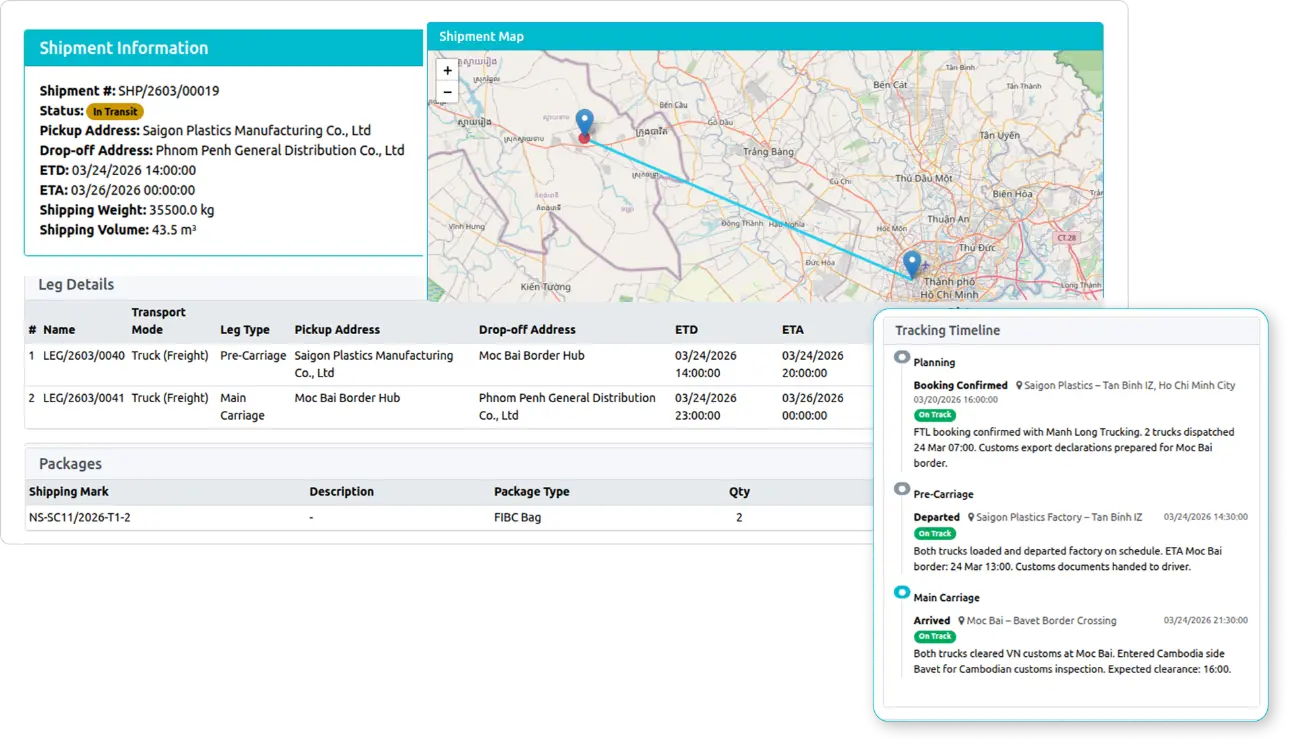1290x743 pixels.
Task: Click location pin icon beside Saigon Plastics – Tan Binh IZ, Ho Chi Minh City
Action: coord(1019,385)
